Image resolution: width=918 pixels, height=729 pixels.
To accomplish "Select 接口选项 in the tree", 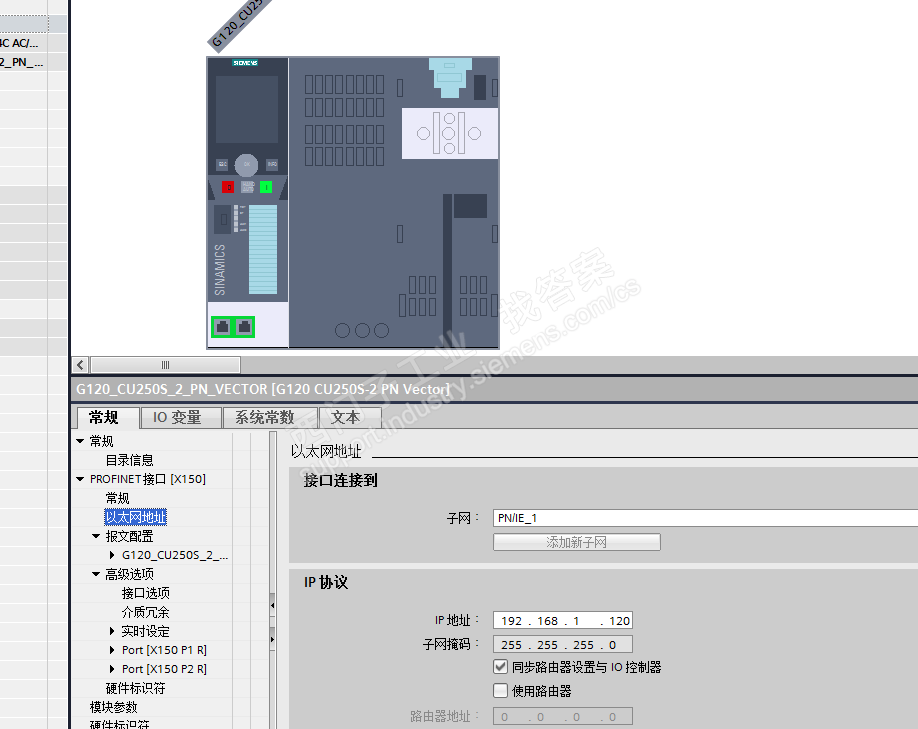I will click(146, 593).
